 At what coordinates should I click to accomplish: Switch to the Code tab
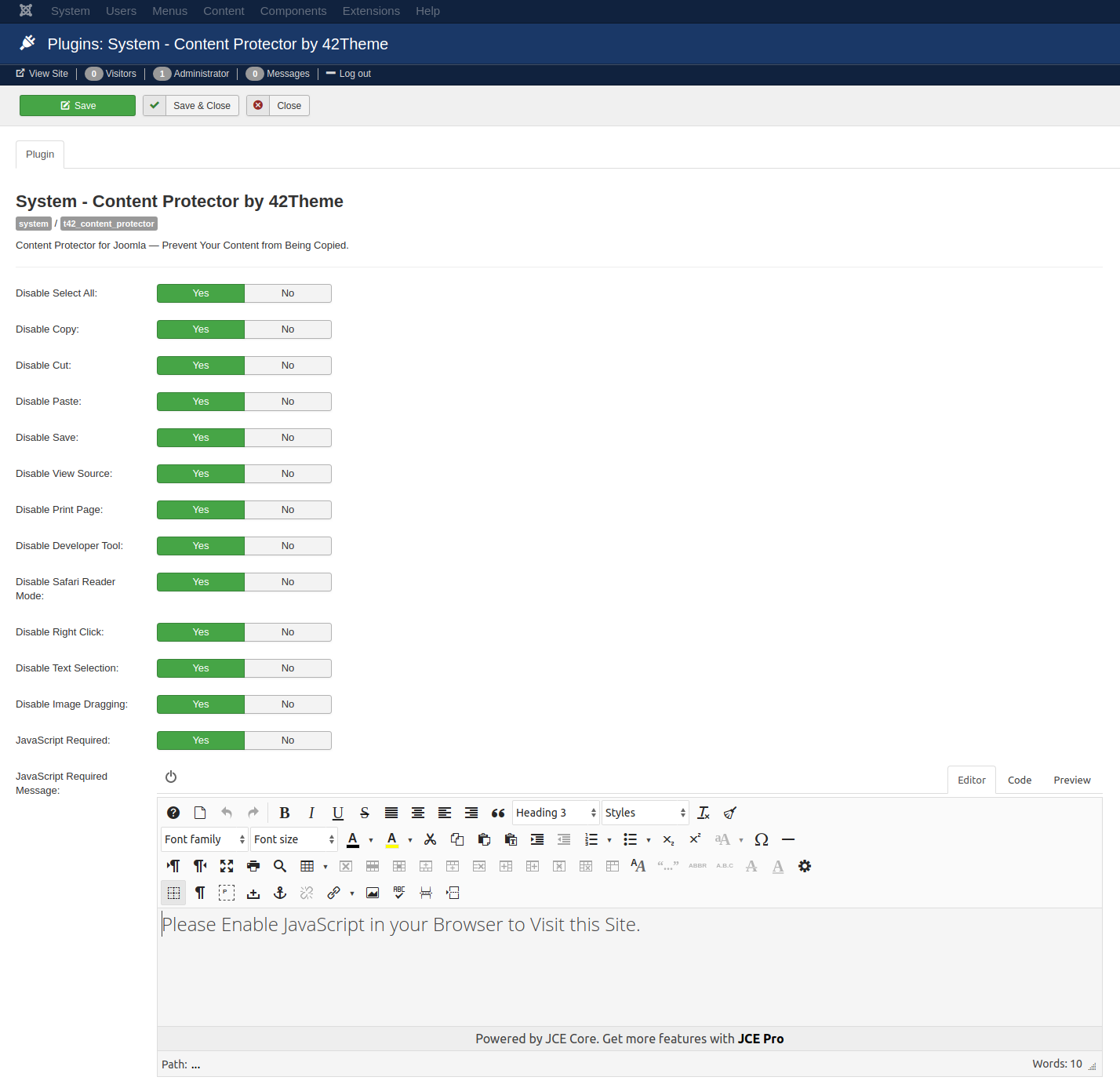[x=1020, y=780]
